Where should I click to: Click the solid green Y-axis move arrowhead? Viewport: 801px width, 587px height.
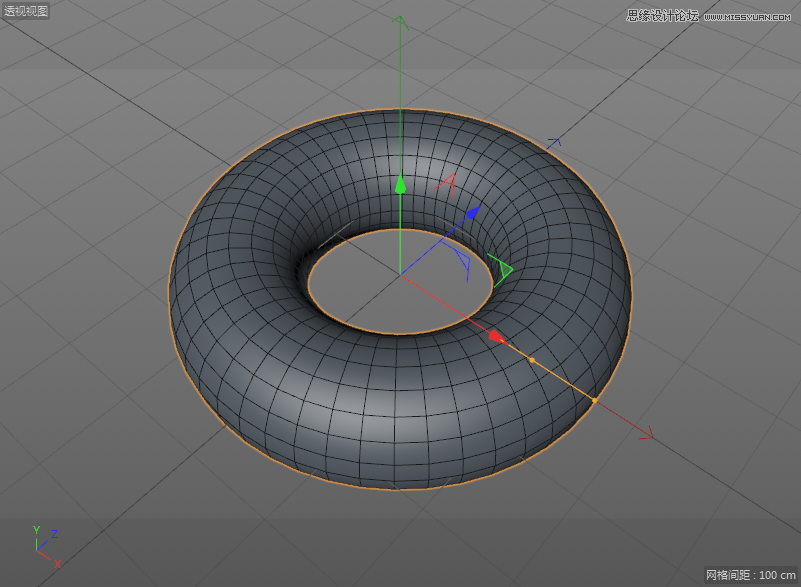click(400, 184)
